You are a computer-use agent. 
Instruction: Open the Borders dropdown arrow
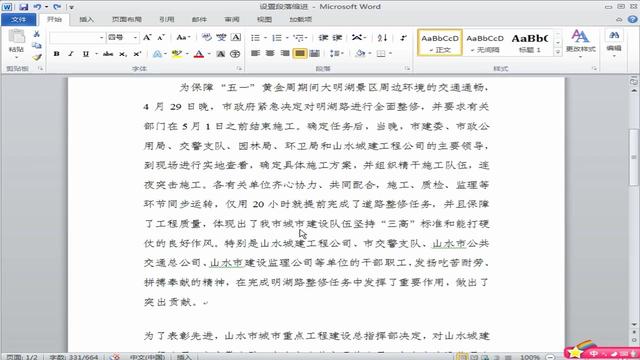point(391,53)
